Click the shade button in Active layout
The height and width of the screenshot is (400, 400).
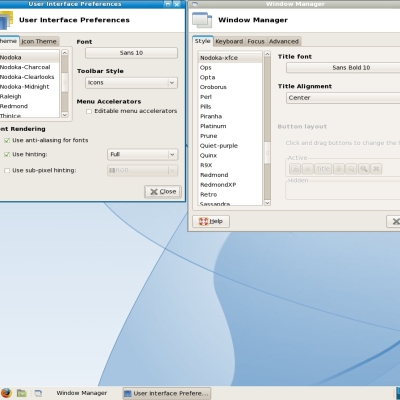click(338, 169)
